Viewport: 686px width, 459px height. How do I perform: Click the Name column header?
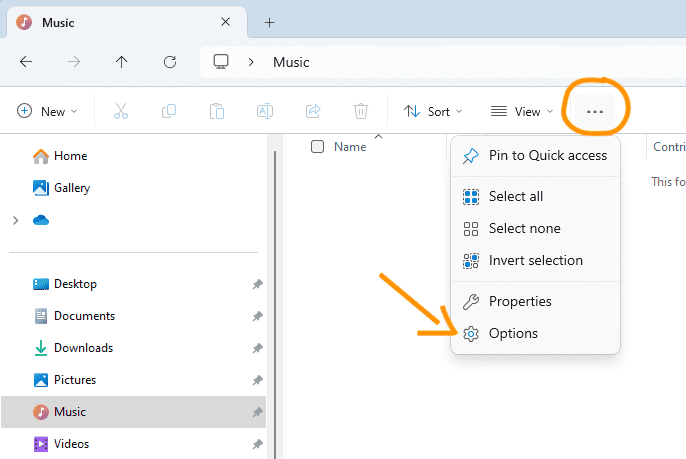(x=350, y=147)
